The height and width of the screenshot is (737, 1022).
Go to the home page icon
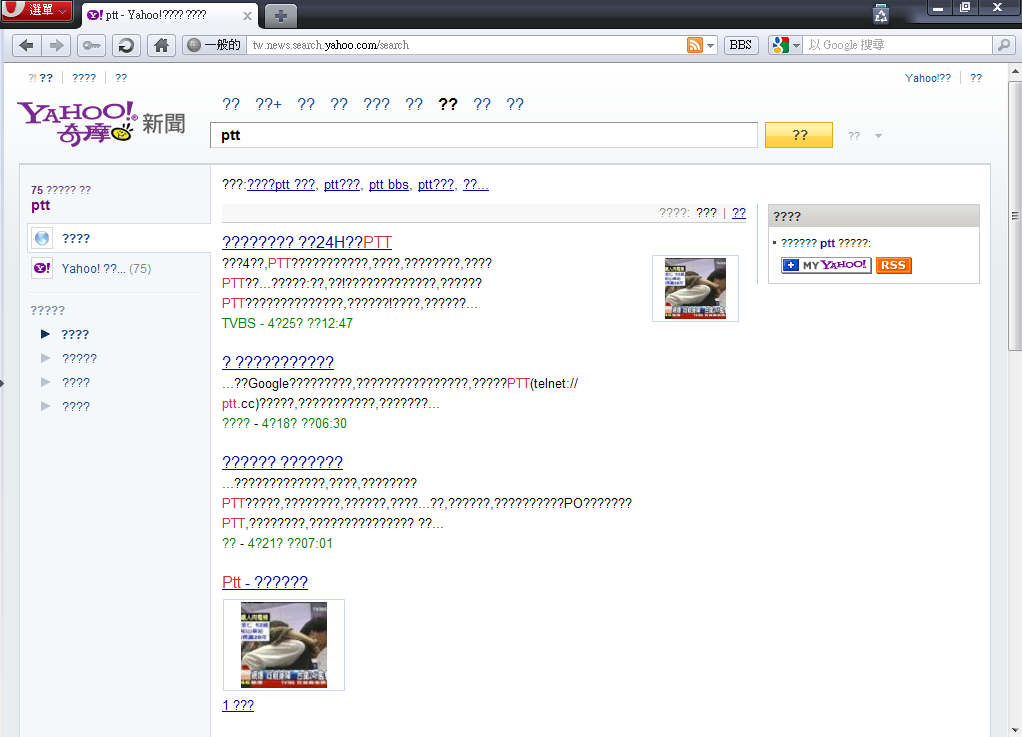click(x=161, y=45)
